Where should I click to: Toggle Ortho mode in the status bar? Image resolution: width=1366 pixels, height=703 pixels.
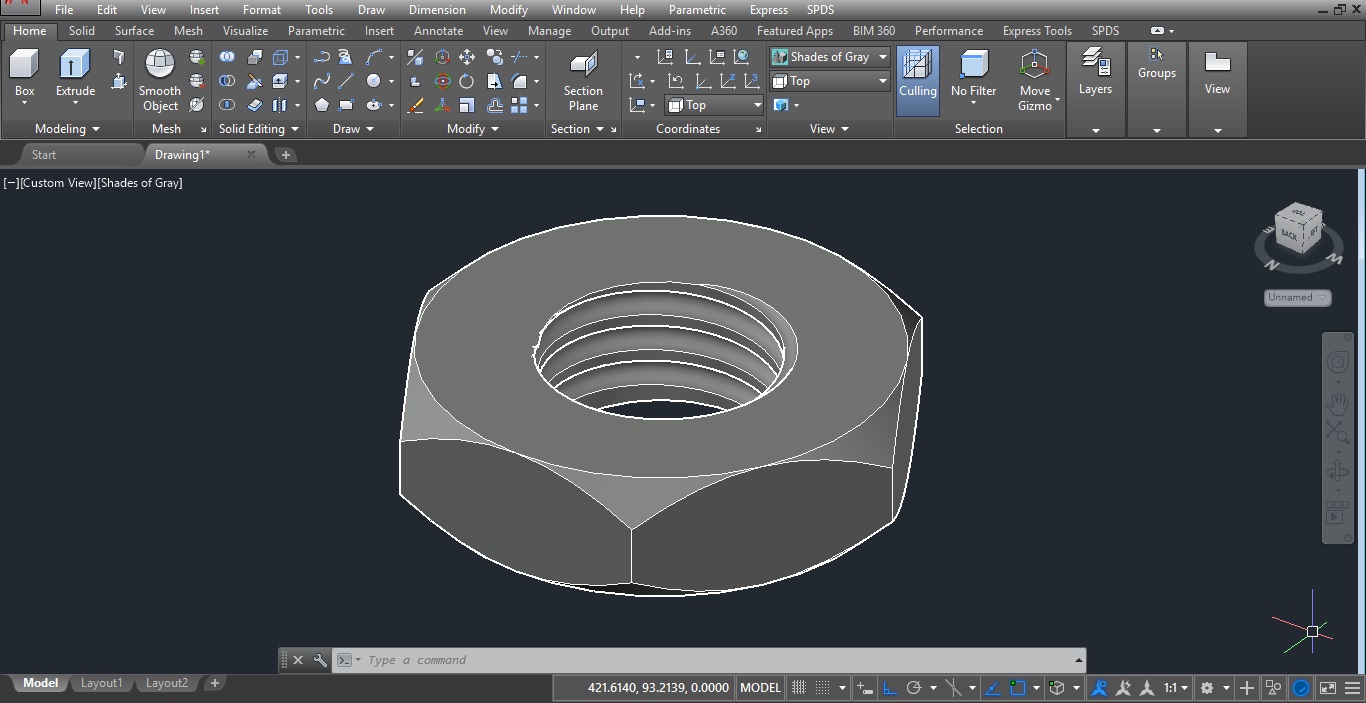(889, 687)
